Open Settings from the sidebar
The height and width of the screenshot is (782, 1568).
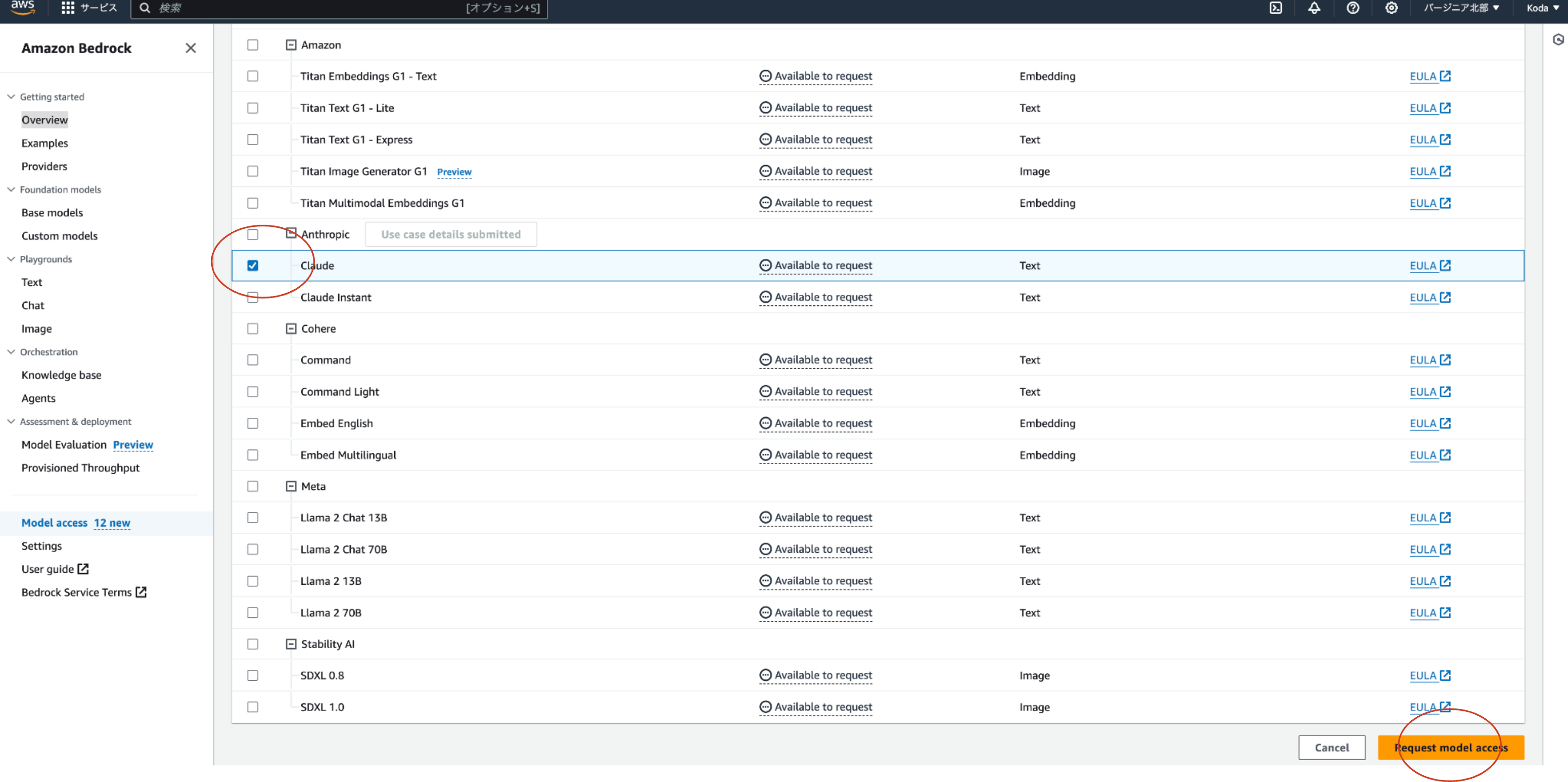[x=41, y=546]
